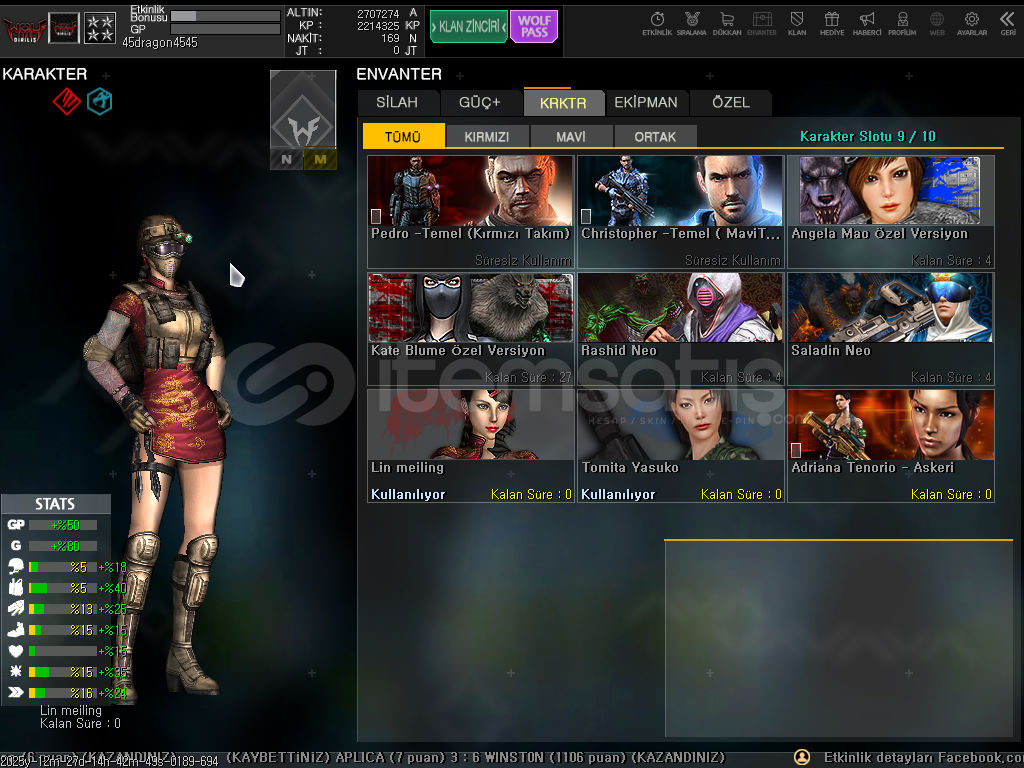Switch to the GÜÇ+ tab
Viewport: 1024px width, 768px height.
(479, 103)
